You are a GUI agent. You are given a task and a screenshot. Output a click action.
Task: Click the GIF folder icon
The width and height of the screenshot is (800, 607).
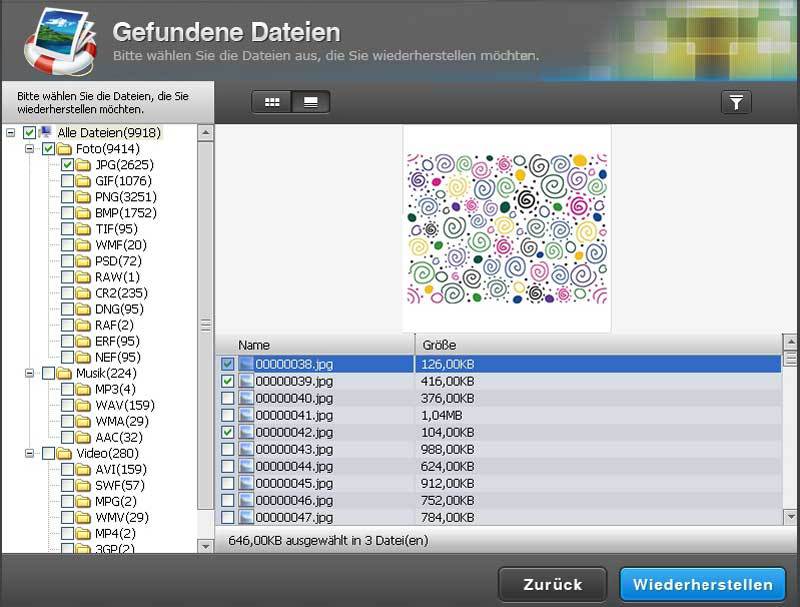click(83, 181)
